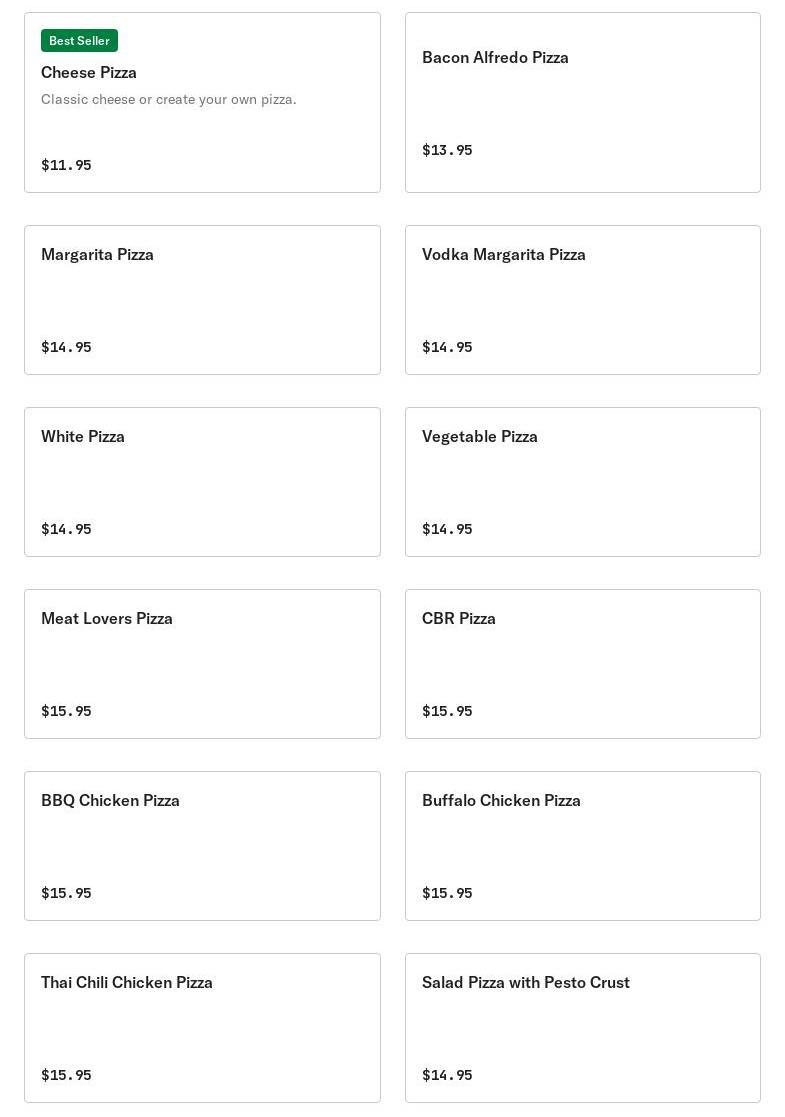The image size is (785, 1117).
Task: Click the $11.95 Cheese Pizza price
Action: [66, 165]
